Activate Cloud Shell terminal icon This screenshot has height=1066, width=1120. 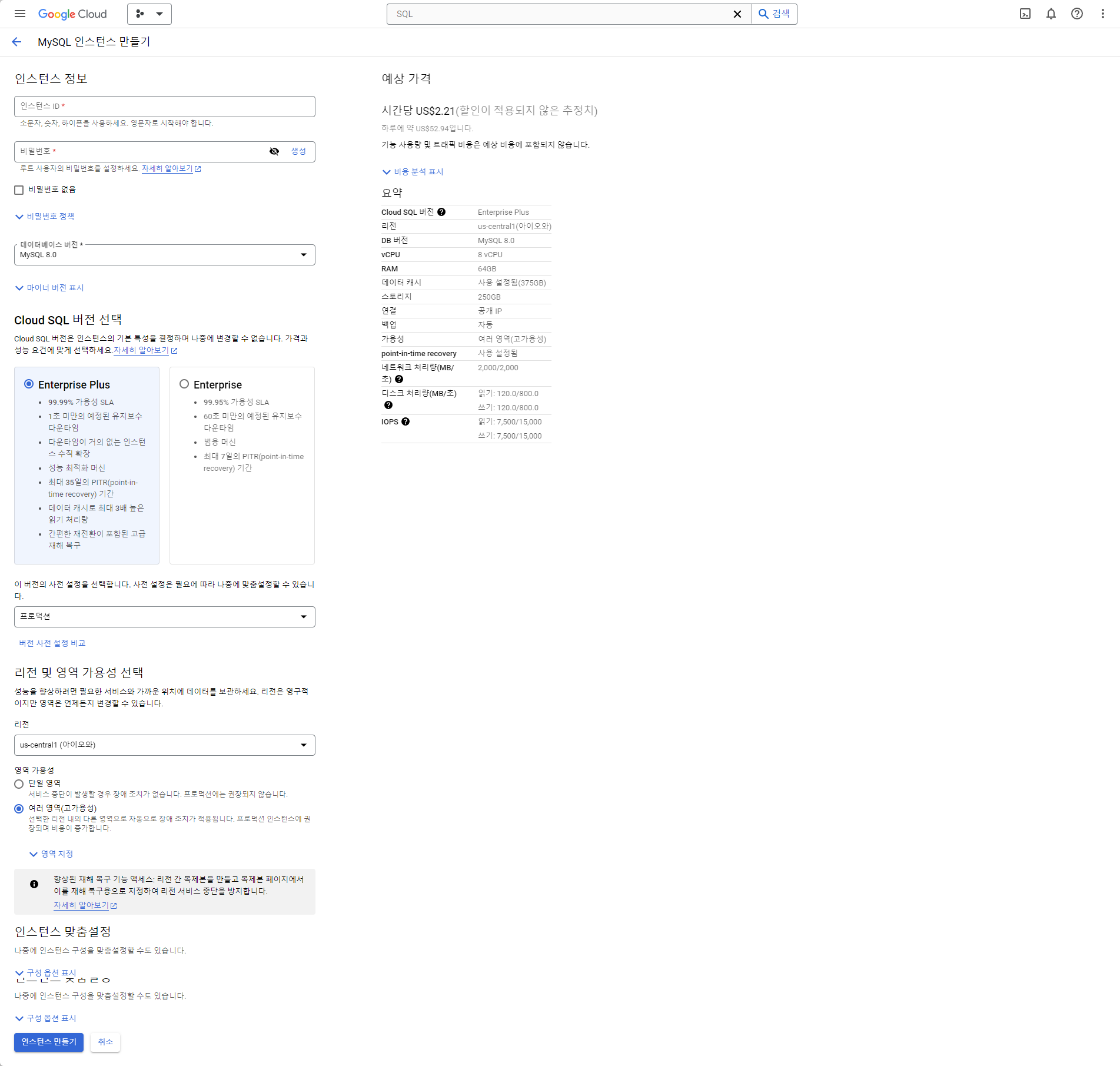tap(1025, 14)
